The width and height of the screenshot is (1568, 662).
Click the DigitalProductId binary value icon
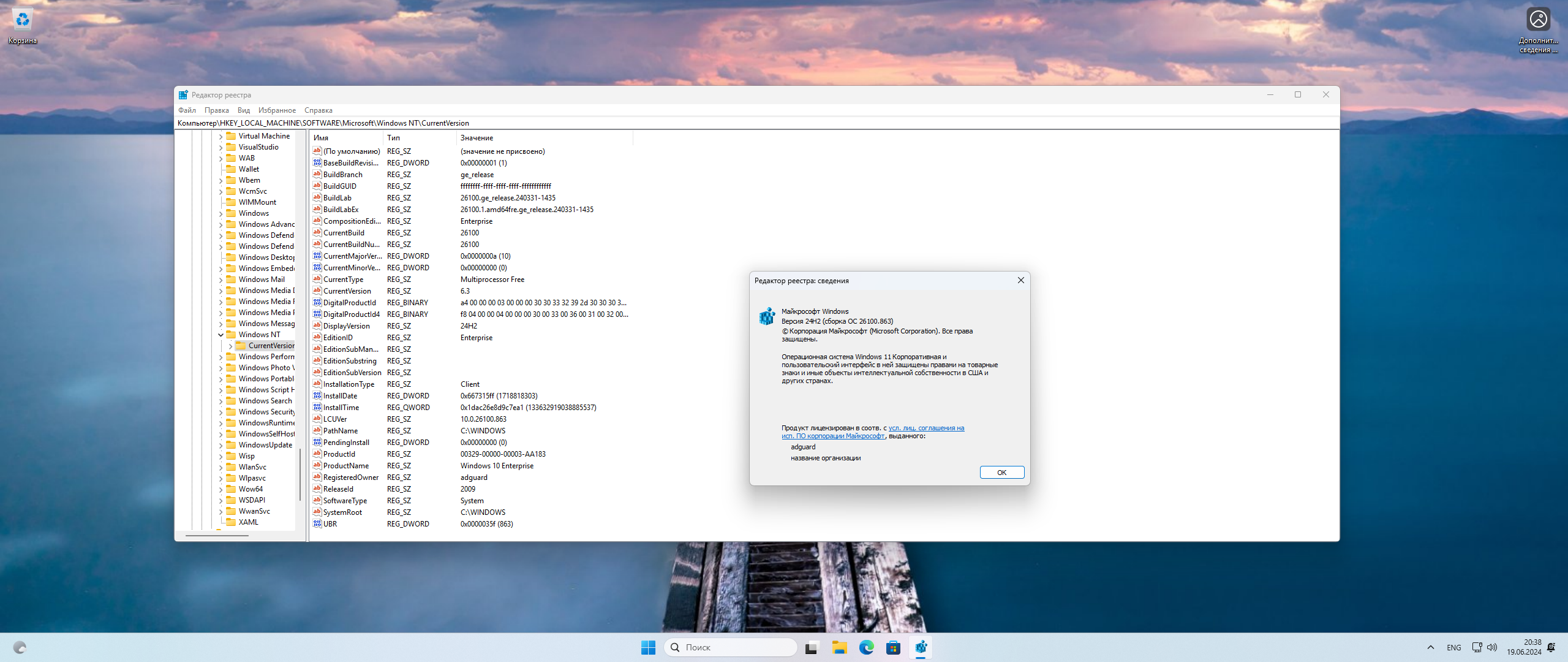click(x=317, y=303)
